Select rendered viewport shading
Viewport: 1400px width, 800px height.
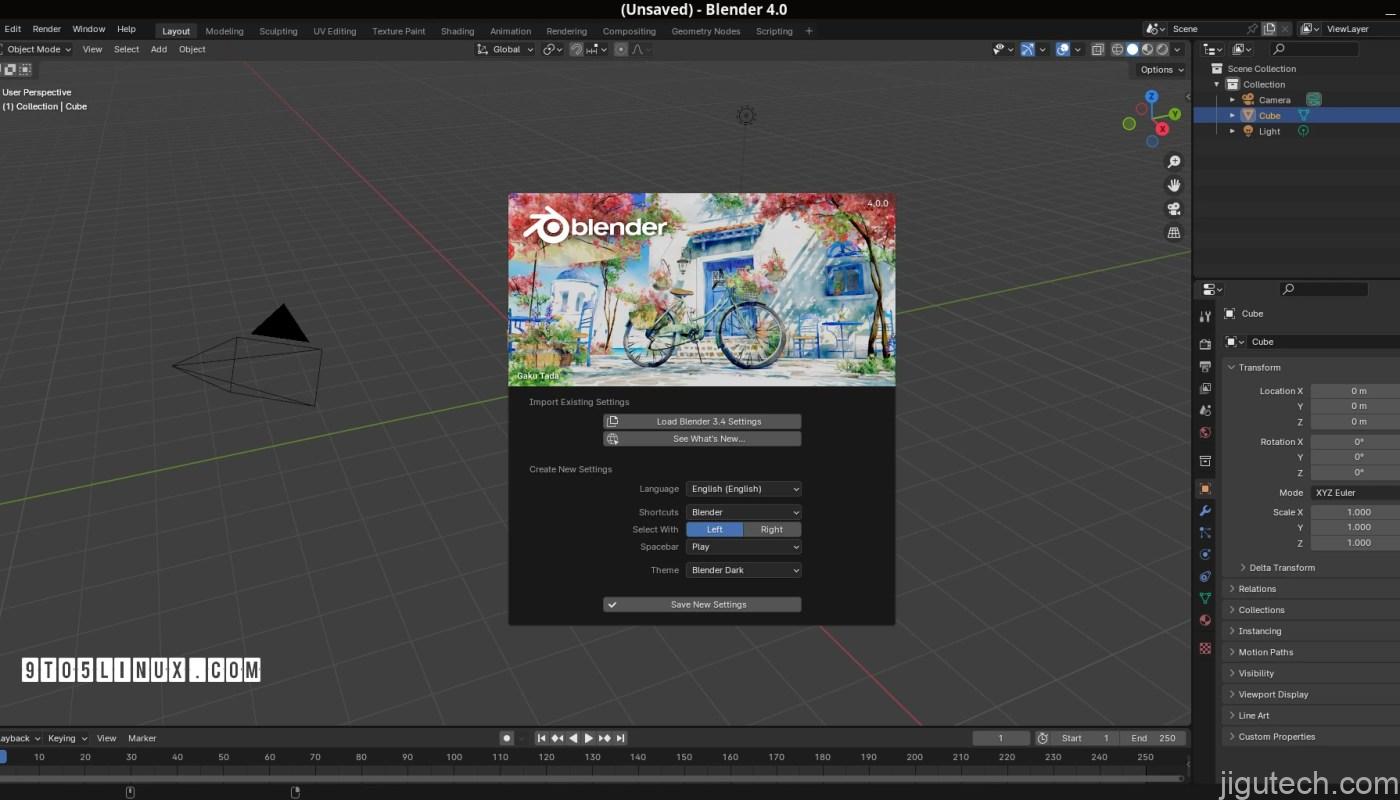point(1162,49)
